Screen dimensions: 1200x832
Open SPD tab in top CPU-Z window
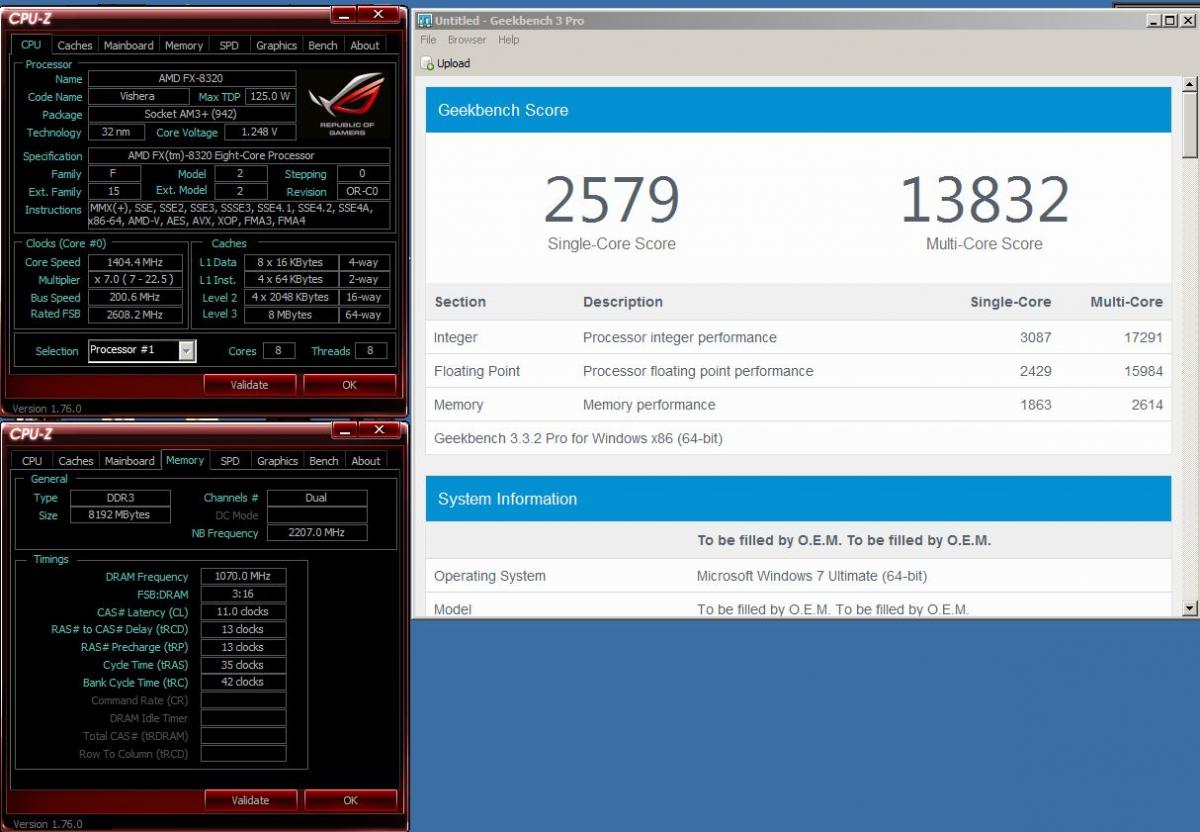point(229,45)
